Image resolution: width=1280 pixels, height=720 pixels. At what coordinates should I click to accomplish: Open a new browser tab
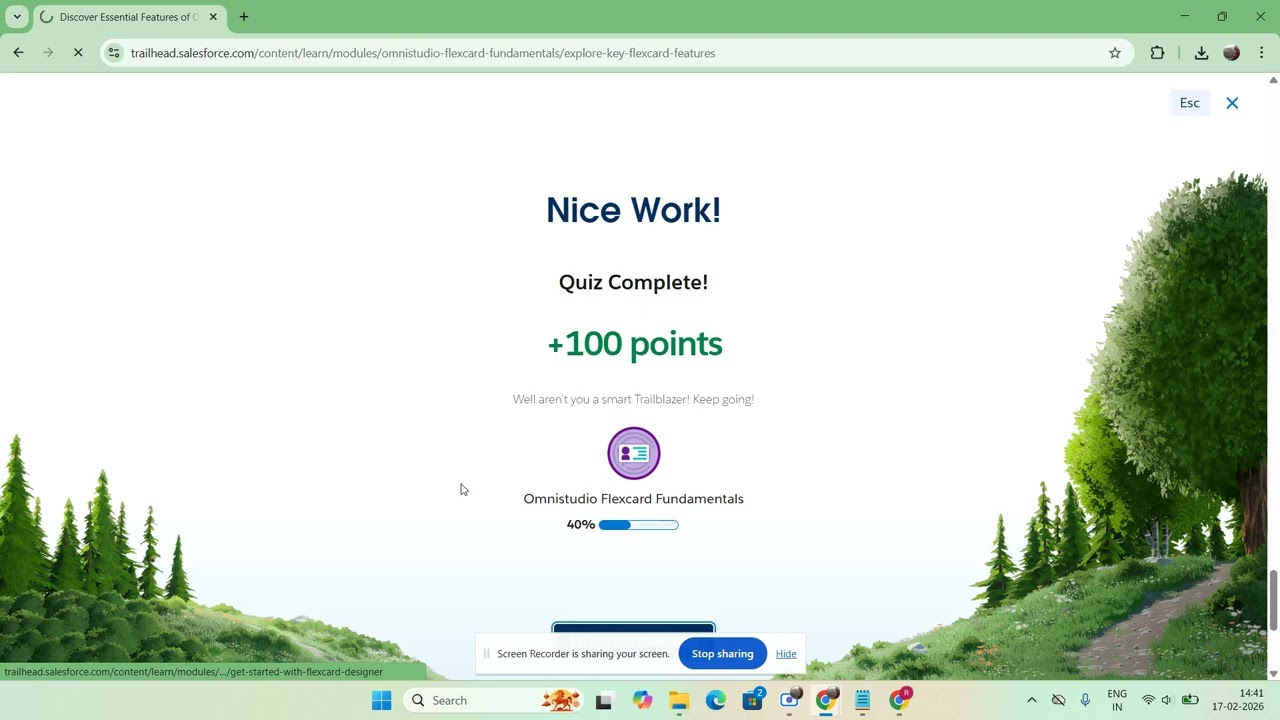tap(244, 17)
